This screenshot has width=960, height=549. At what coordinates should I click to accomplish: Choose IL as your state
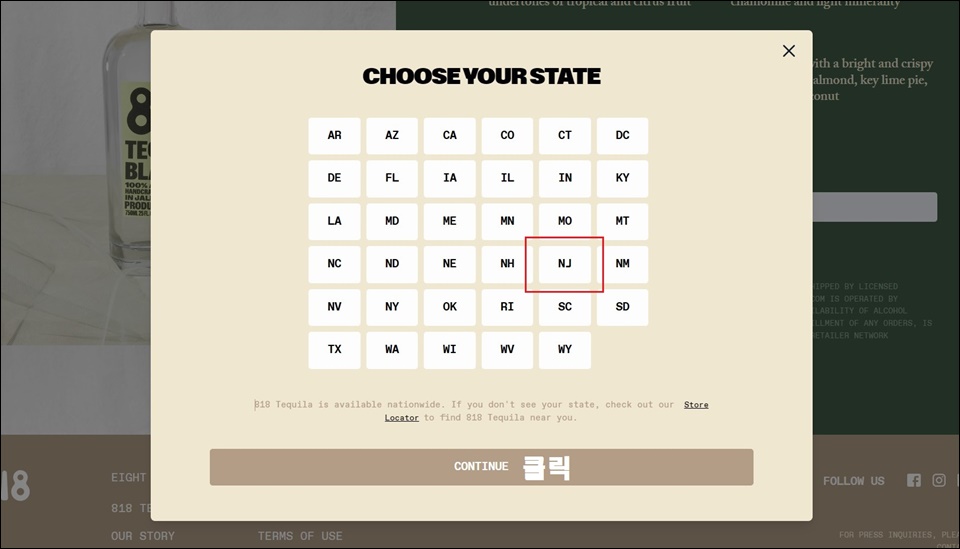click(x=507, y=179)
